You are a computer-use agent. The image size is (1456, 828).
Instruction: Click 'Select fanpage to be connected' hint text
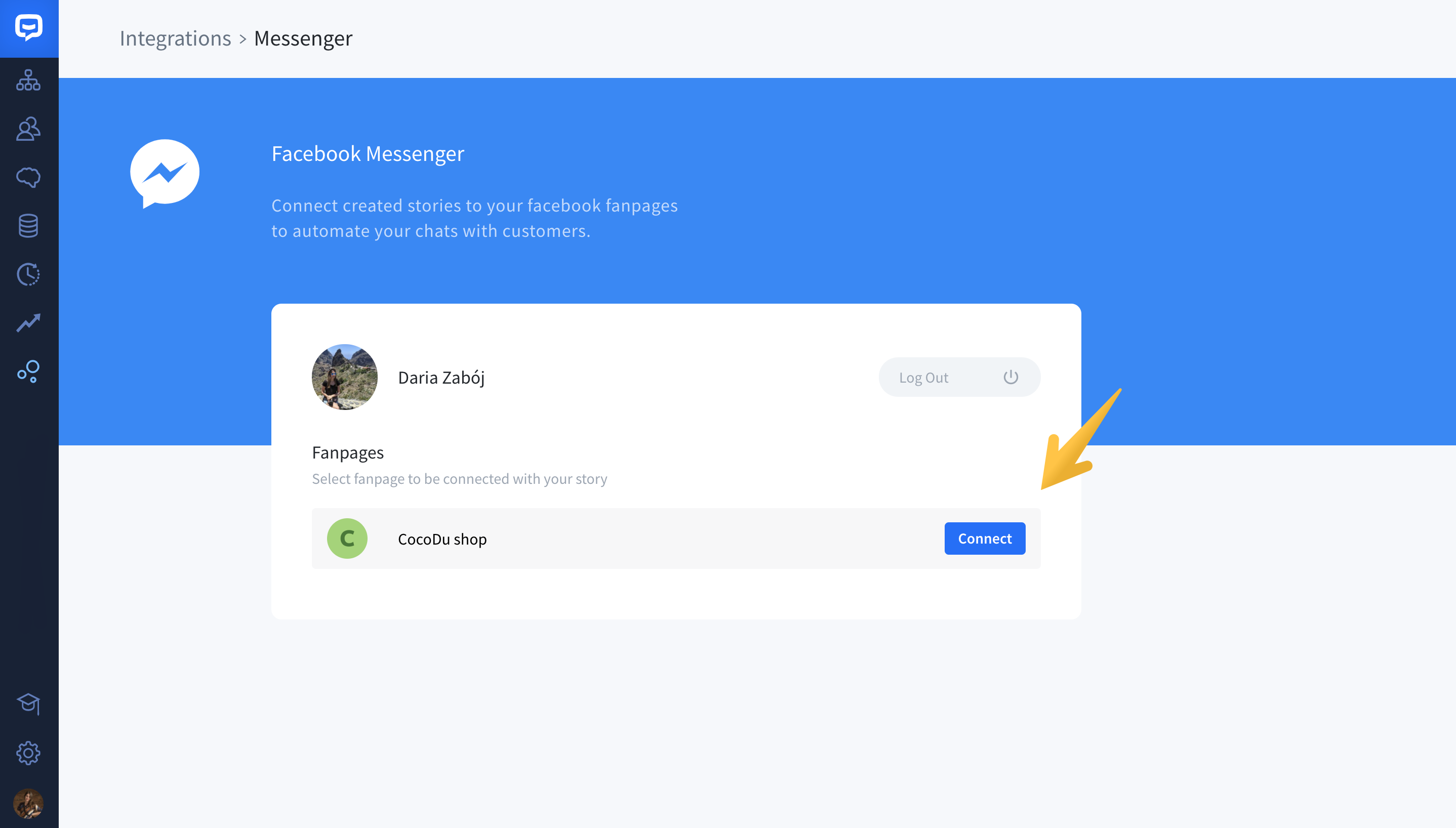tap(460, 479)
